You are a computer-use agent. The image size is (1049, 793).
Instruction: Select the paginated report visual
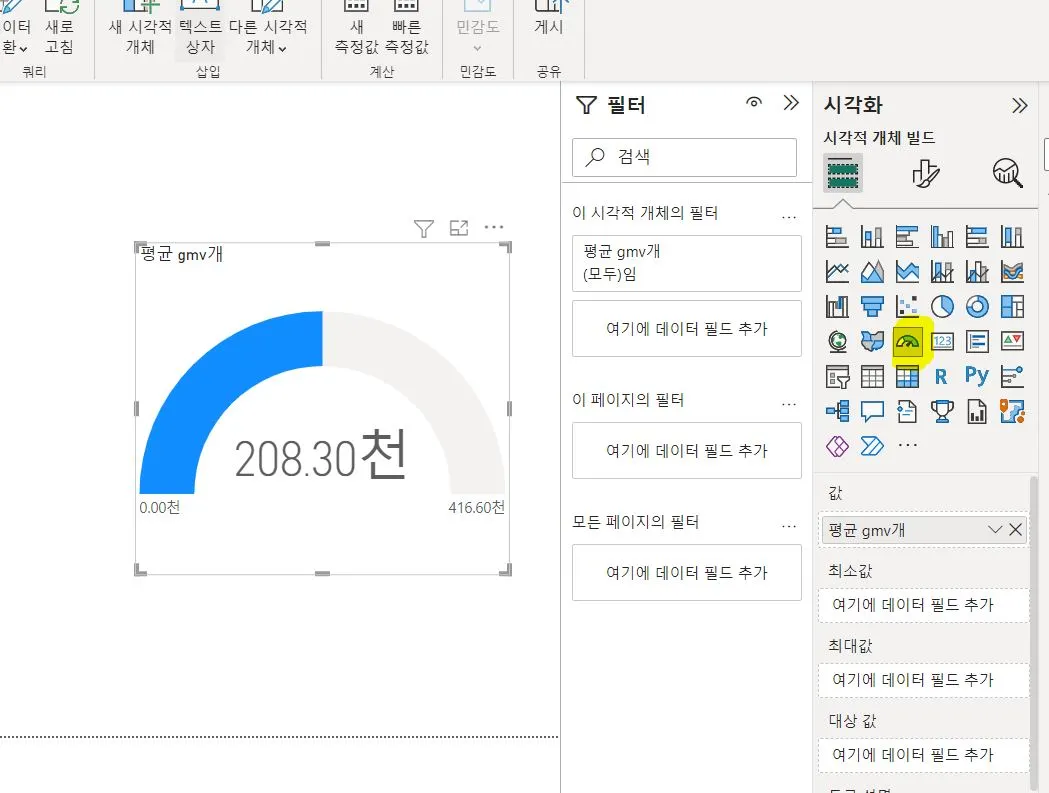[x=977, y=411]
